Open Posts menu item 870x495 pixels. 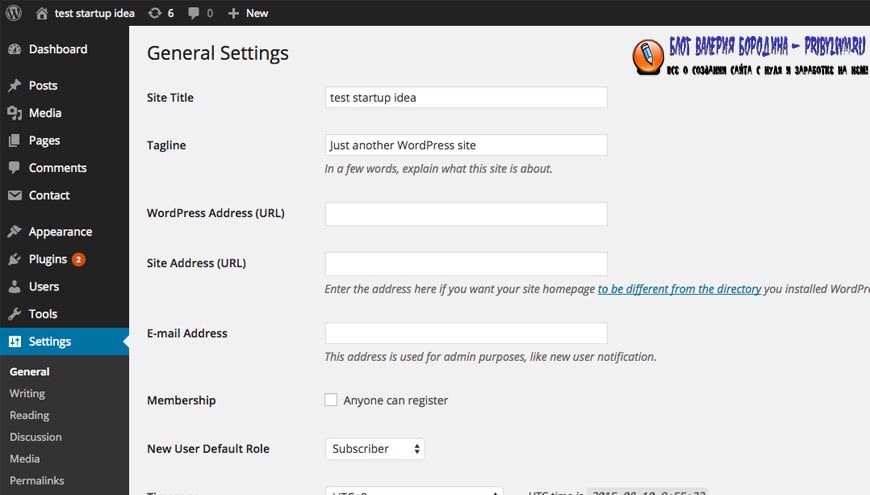(x=64, y=85)
